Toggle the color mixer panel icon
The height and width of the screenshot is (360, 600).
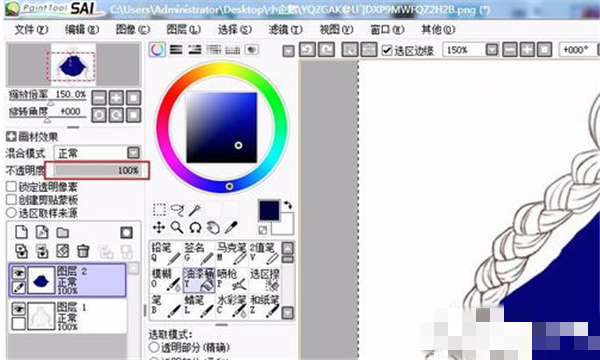click(x=214, y=50)
